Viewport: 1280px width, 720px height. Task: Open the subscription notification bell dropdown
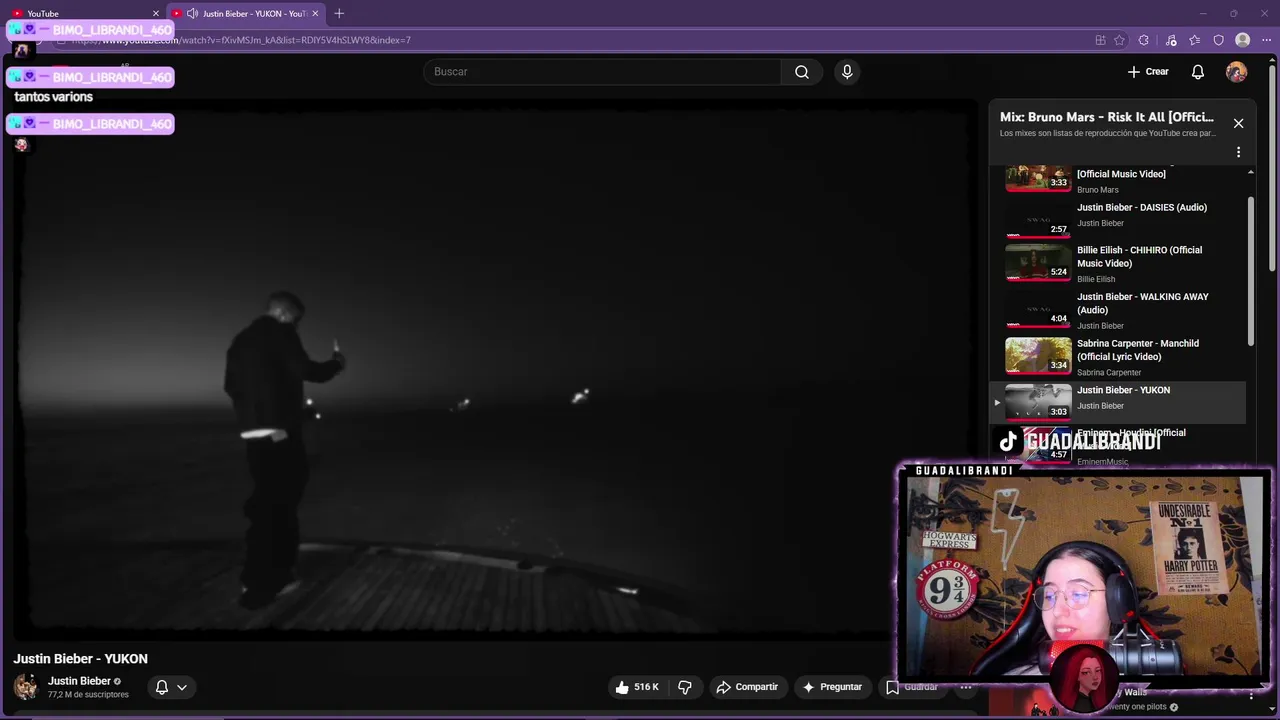point(171,687)
